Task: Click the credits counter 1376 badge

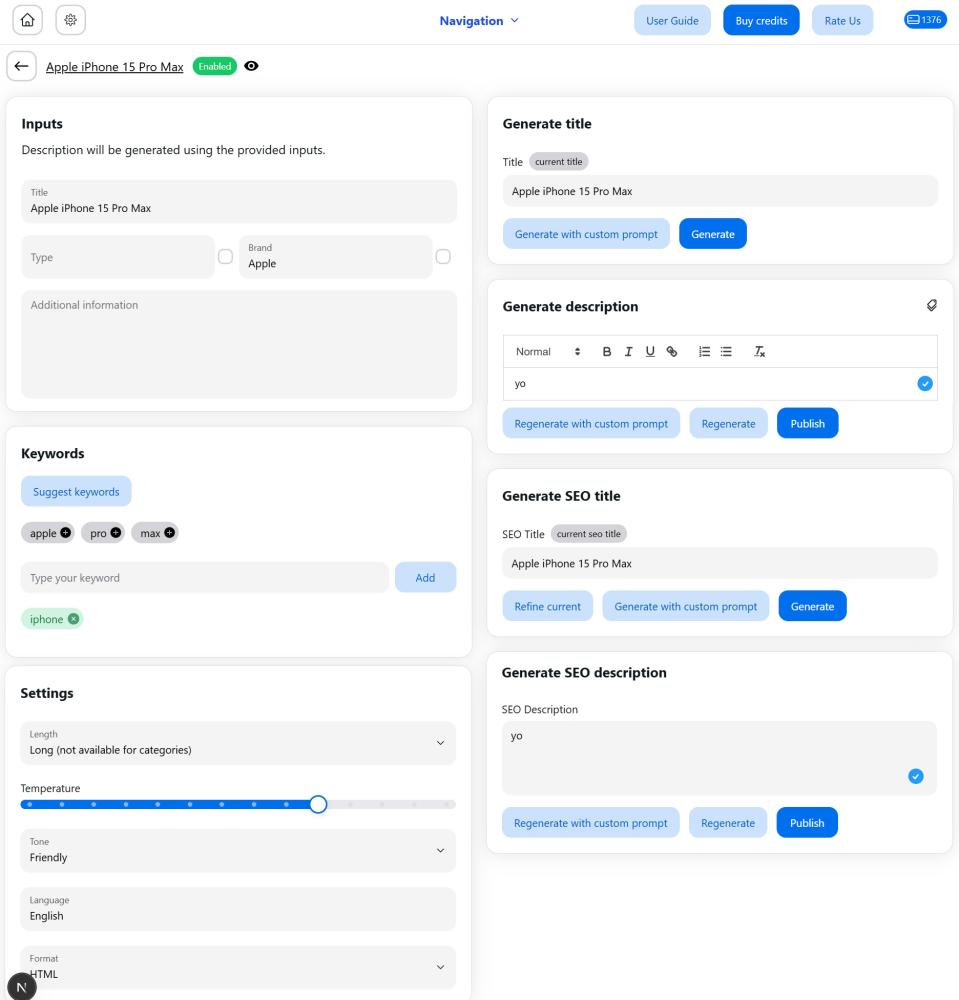Action: pyautogui.click(x=925, y=20)
